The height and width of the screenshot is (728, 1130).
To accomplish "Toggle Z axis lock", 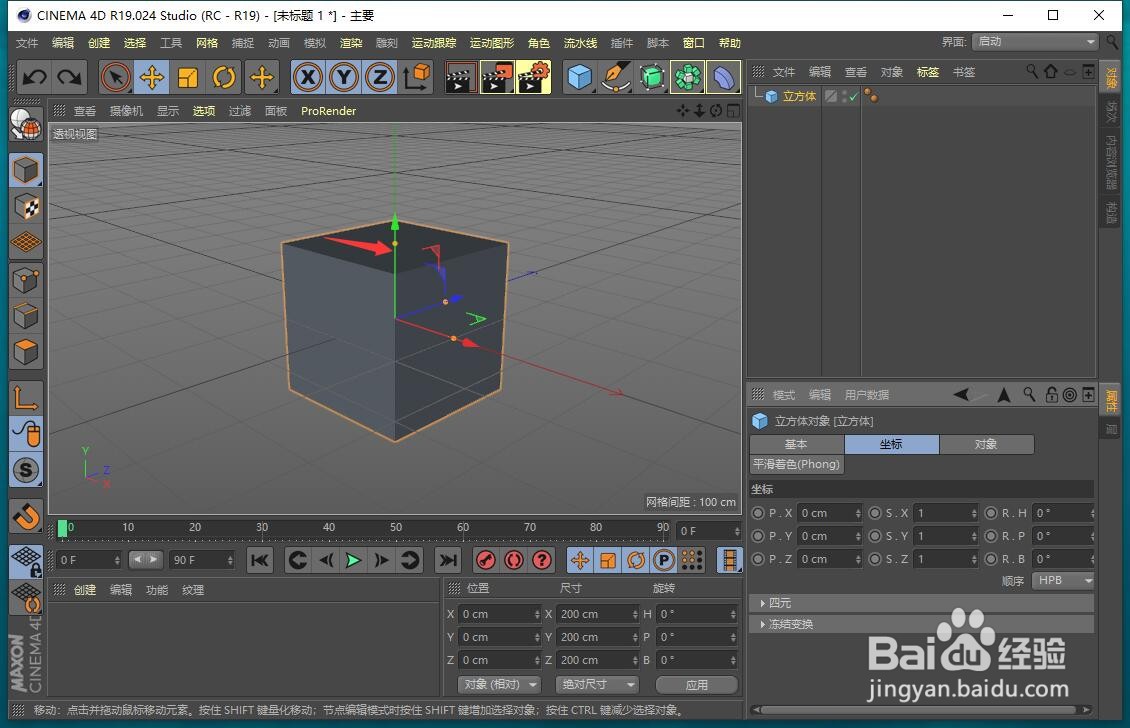I will (x=381, y=77).
